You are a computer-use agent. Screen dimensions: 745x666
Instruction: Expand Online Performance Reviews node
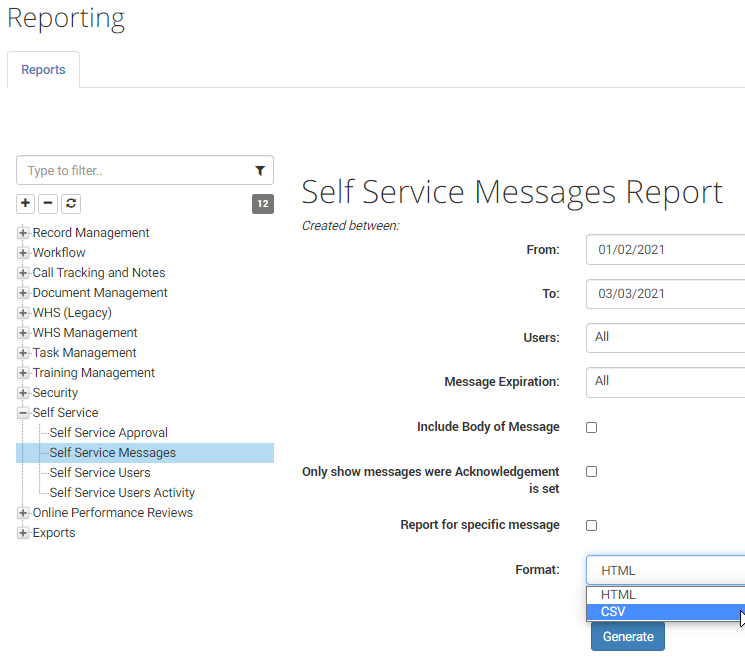click(22, 513)
